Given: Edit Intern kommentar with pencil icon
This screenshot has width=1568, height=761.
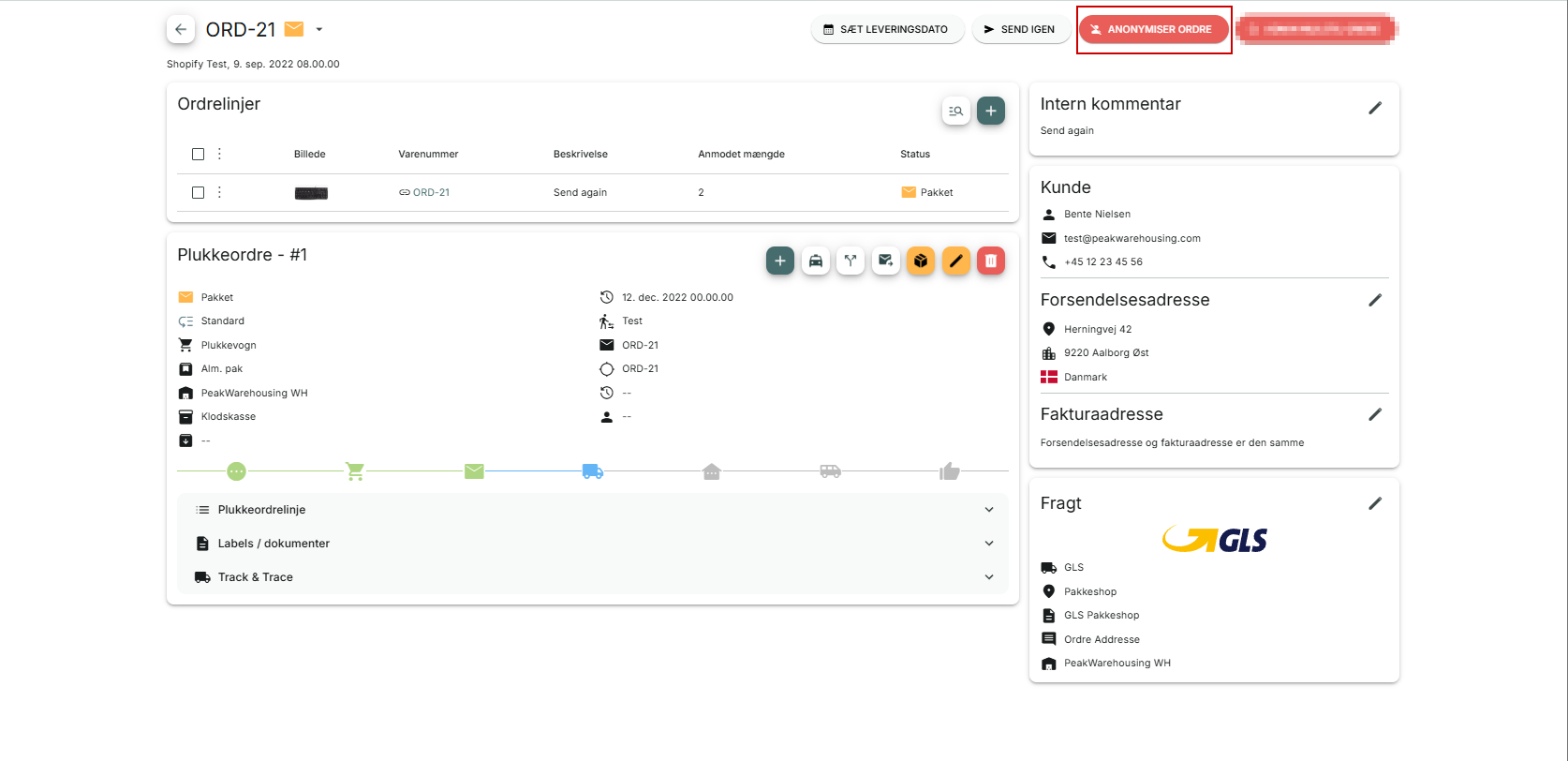Looking at the screenshot, I should tap(1375, 108).
